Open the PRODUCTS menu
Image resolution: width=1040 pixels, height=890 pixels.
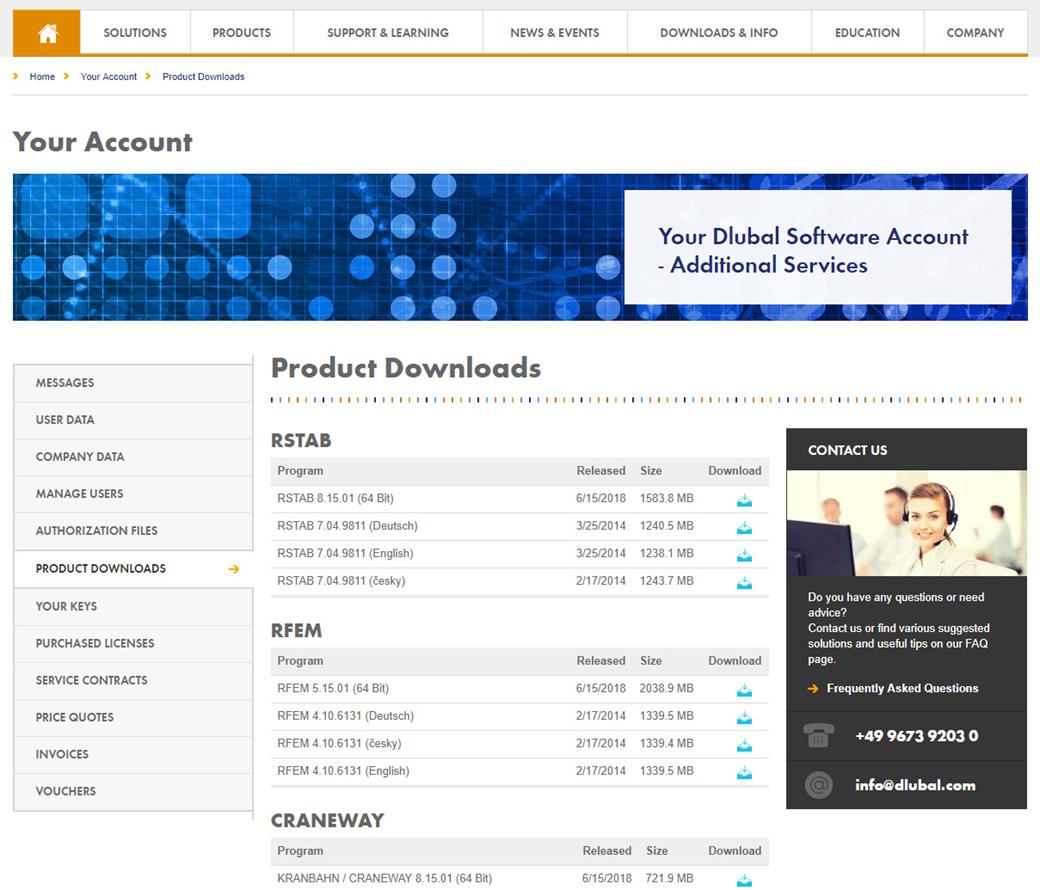coord(241,32)
